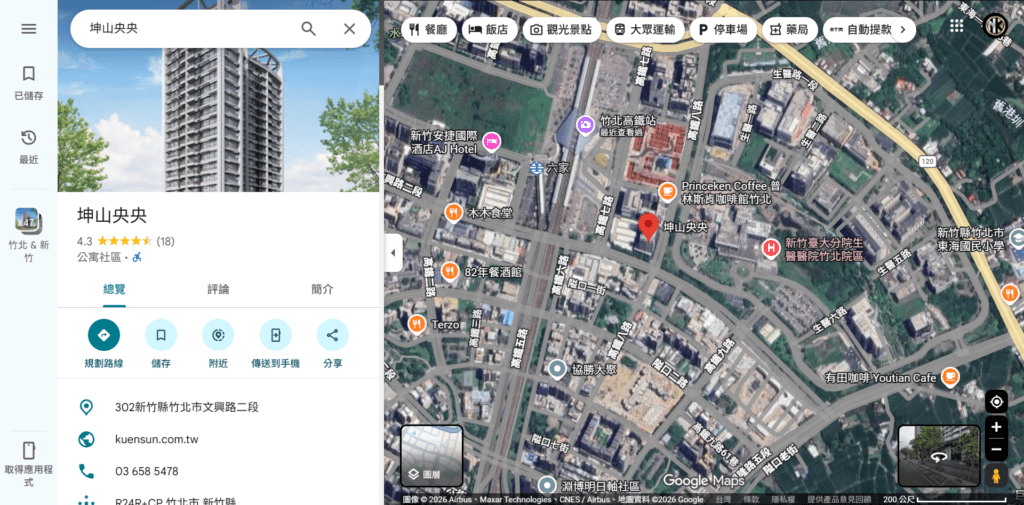Click the 協勝大聚 map marker
Image resolution: width=1024 pixels, height=505 pixels.
click(x=556, y=369)
